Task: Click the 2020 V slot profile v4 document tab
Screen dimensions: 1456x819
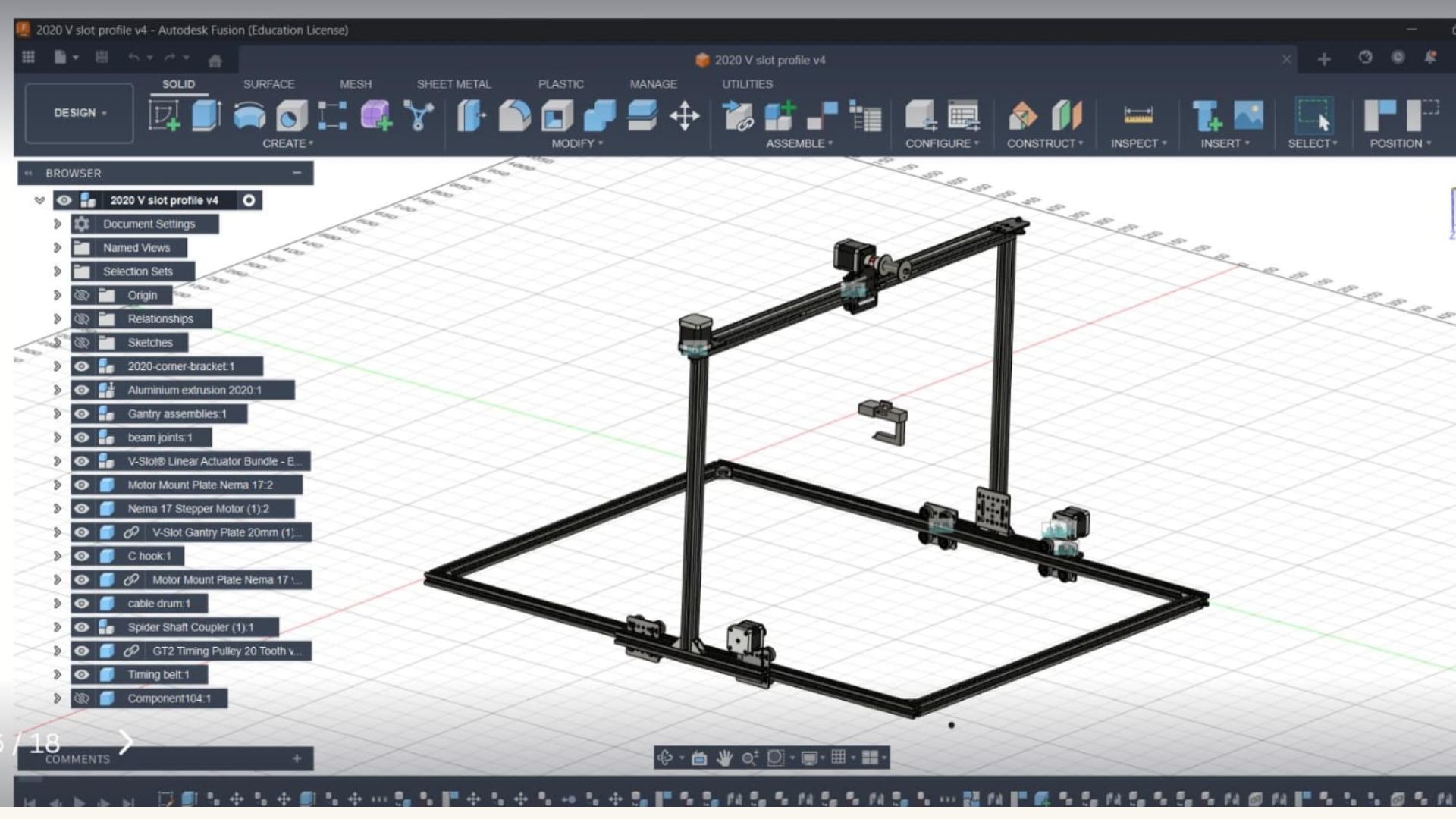Action: pyautogui.click(x=761, y=60)
